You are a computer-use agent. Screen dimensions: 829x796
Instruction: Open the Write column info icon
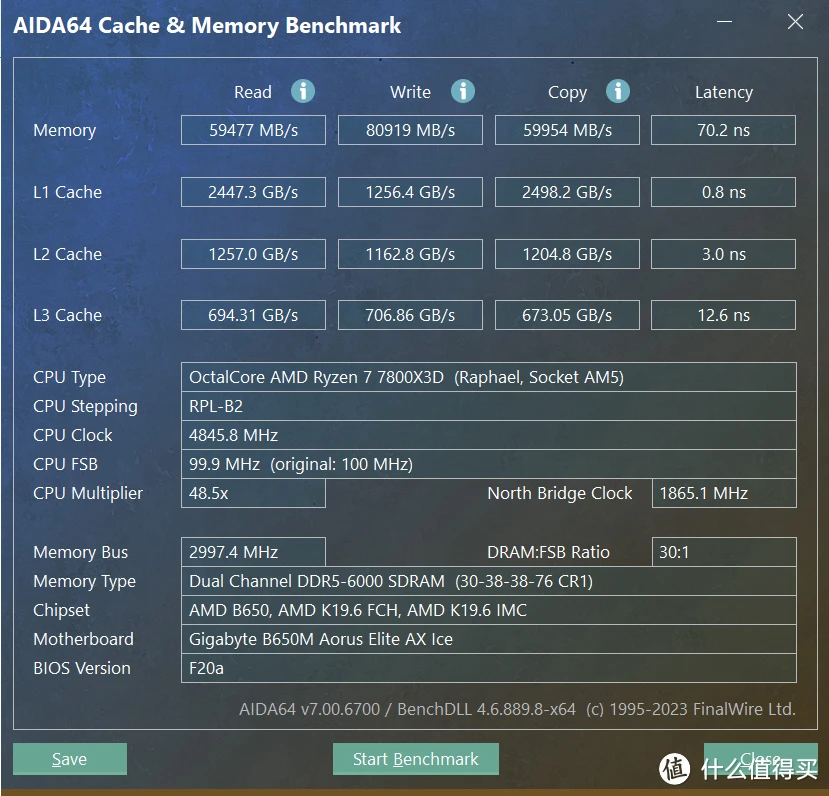(x=462, y=92)
